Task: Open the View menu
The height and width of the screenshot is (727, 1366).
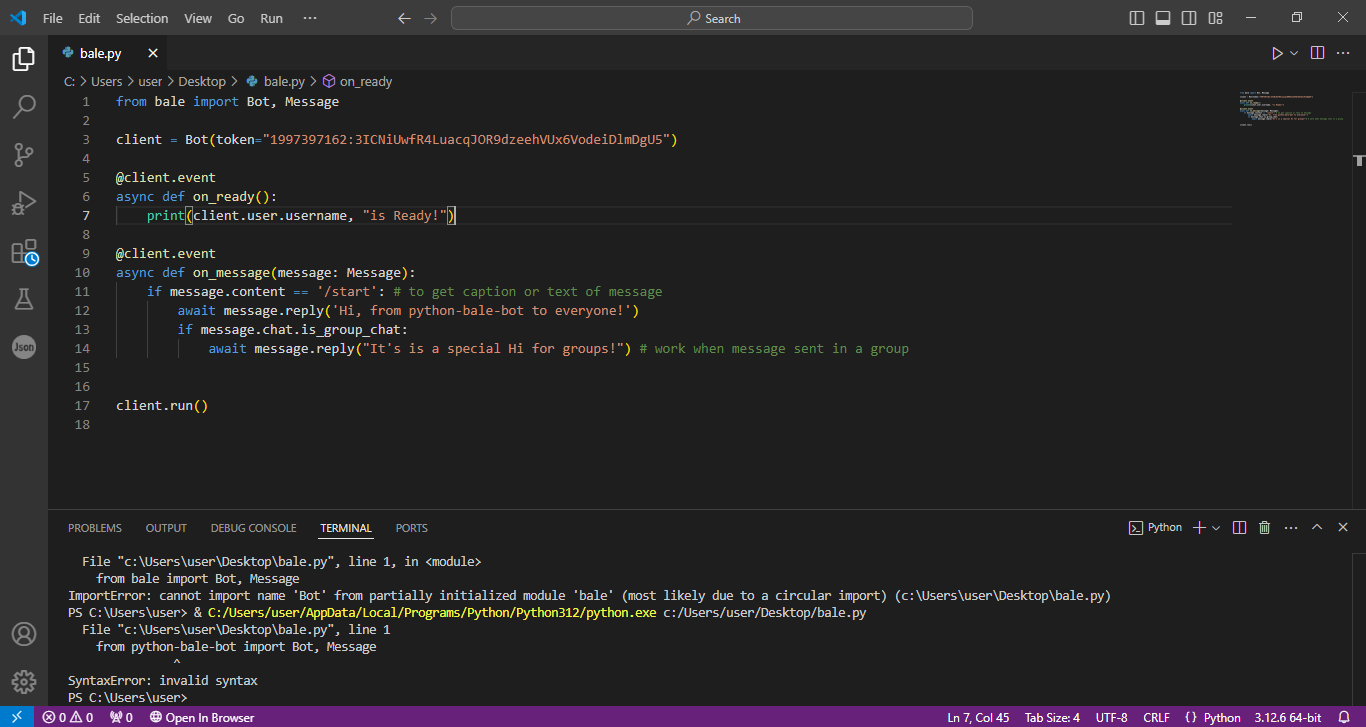Action: (198, 18)
